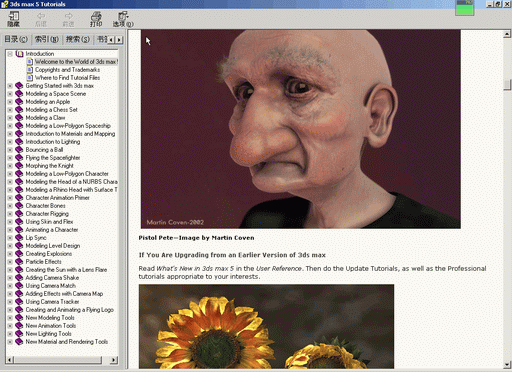Select Modeling the Head of a NURBS Character
Viewport: 512px width, 372px height.
coord(72,182)
